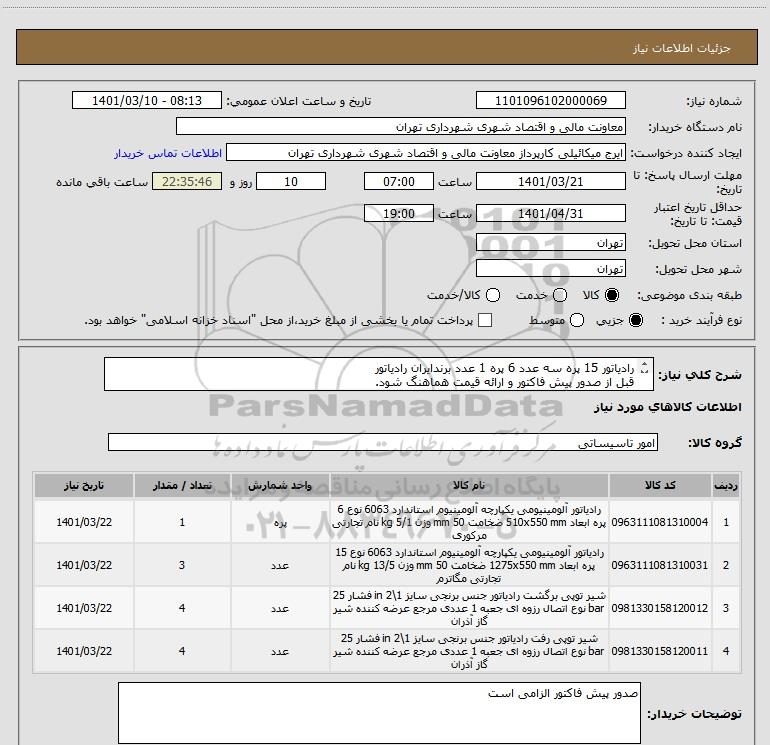The height and width of the screenshot is (745, 770).
Task: Click the validity time field 19:00
Action: [399, 213]
